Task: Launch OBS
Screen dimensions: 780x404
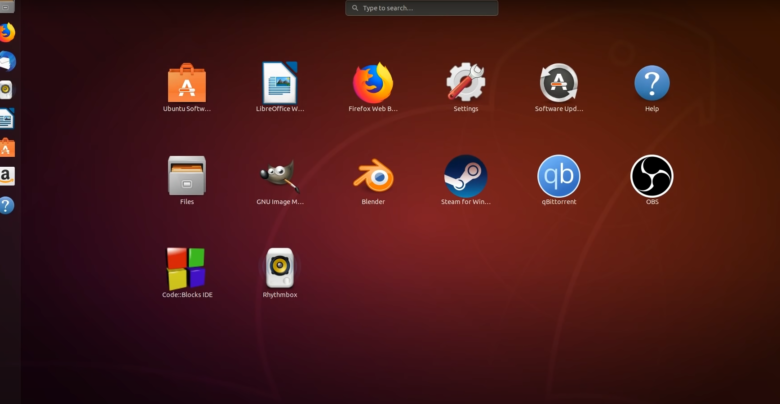Action: (x=652, y=176)
